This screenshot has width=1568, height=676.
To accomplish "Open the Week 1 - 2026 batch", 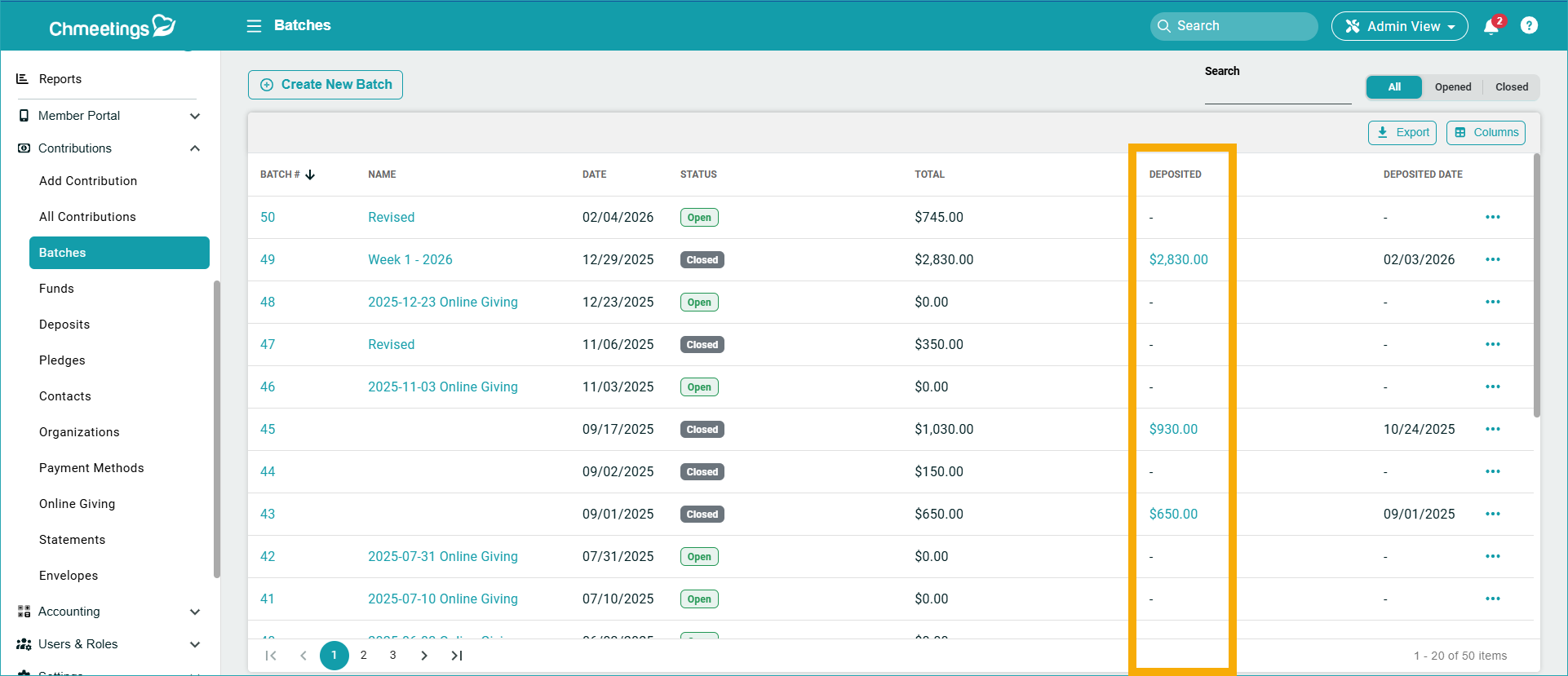I will click(410, 259).
